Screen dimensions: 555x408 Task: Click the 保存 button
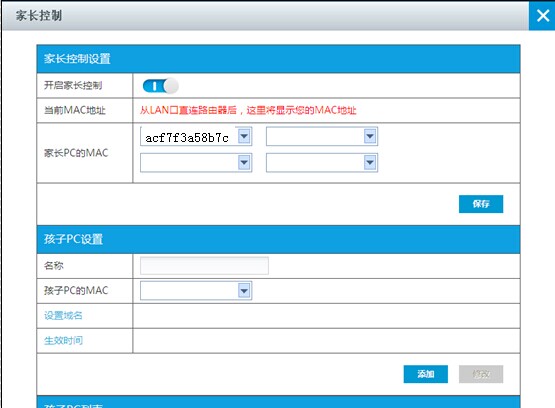(481, 204)
